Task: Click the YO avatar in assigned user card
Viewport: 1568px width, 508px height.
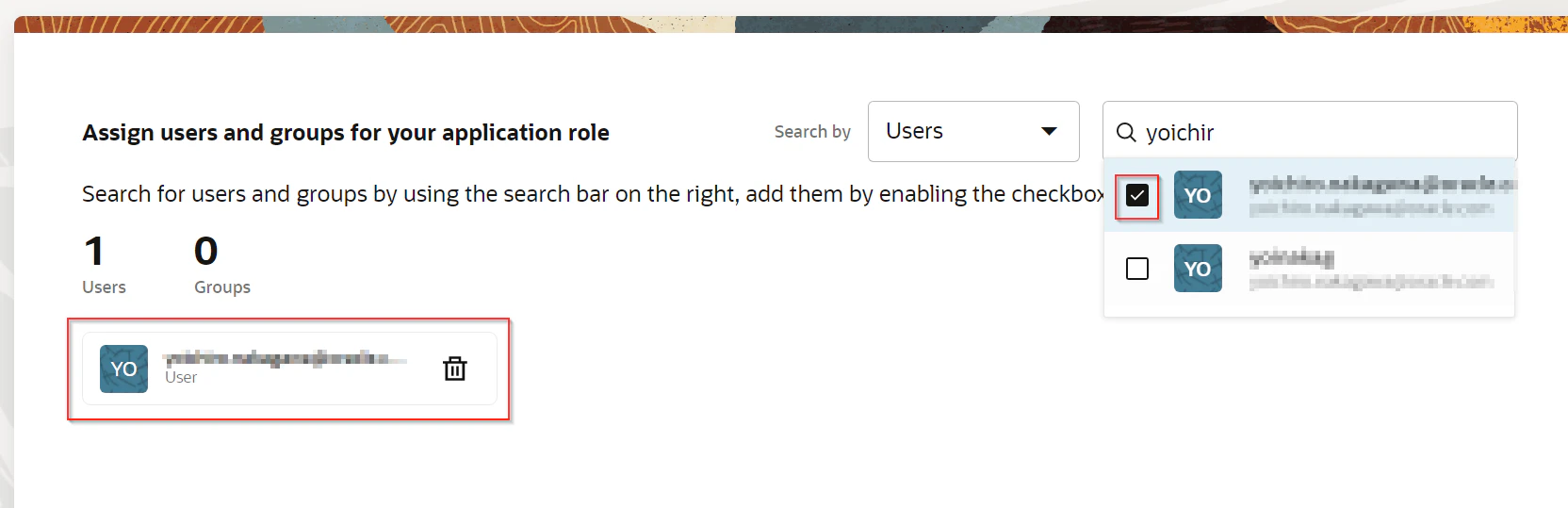Action: point(123,369)
